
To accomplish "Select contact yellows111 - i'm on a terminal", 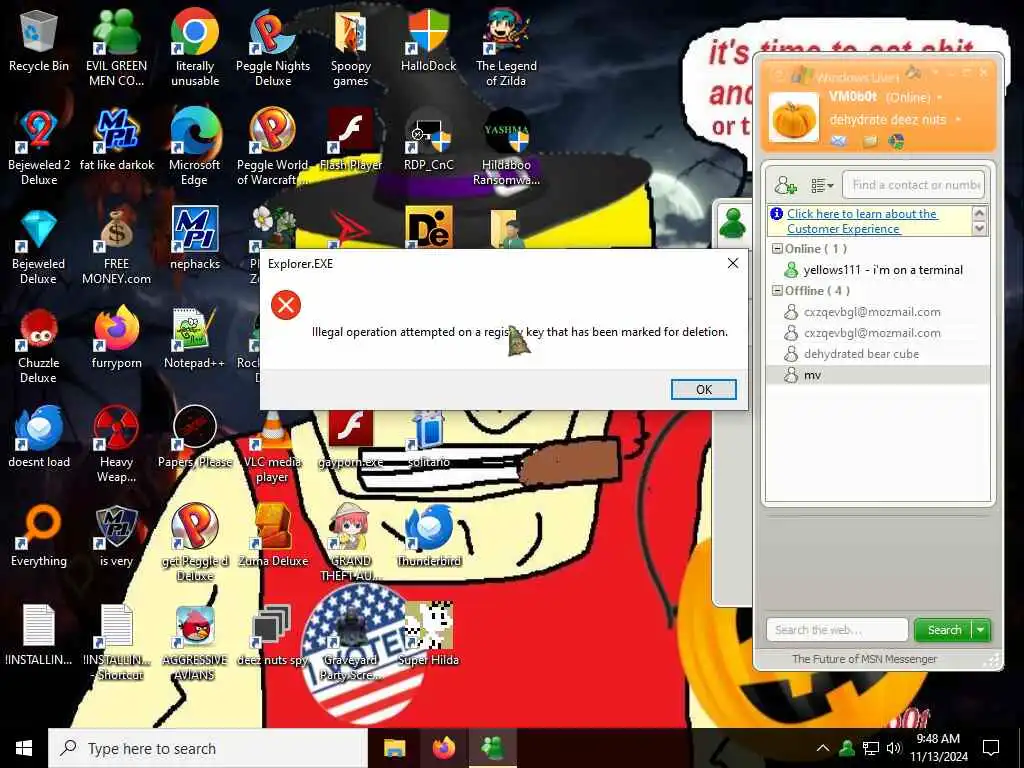I will (x=877, y=270).
